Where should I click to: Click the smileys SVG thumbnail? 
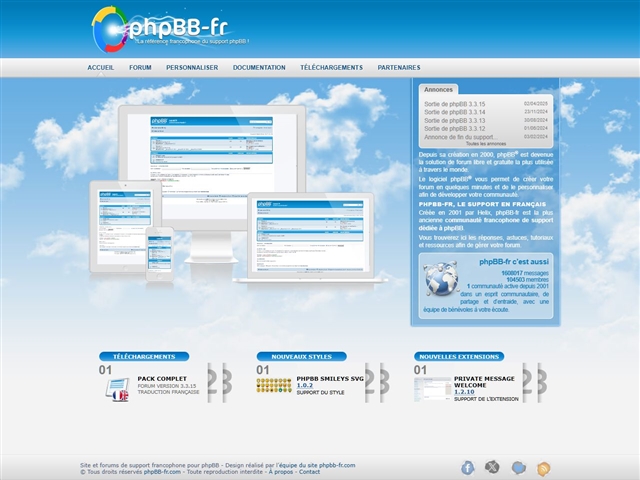(x=274, y=385)
